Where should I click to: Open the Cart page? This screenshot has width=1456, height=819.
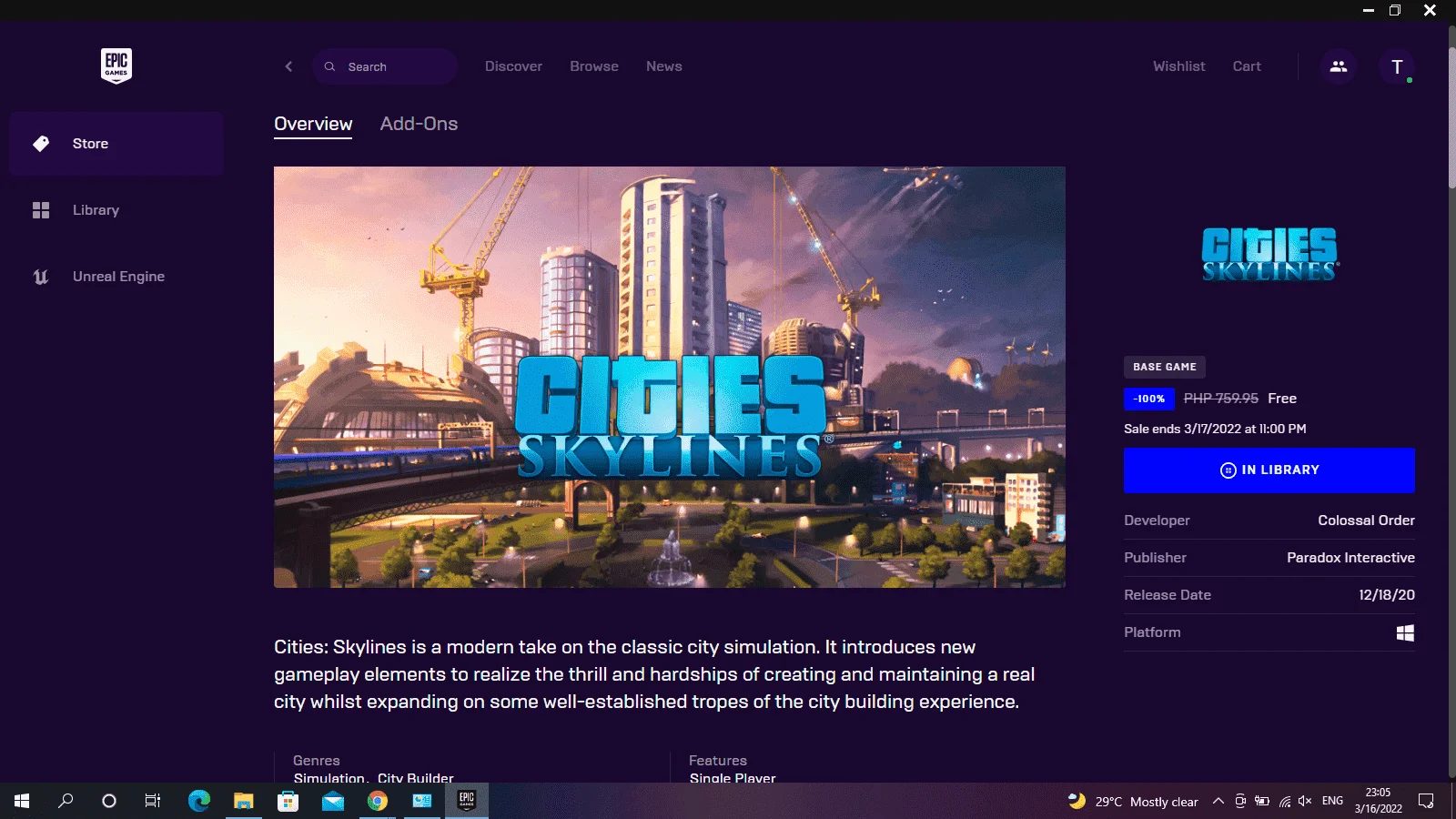point(1247,66)
